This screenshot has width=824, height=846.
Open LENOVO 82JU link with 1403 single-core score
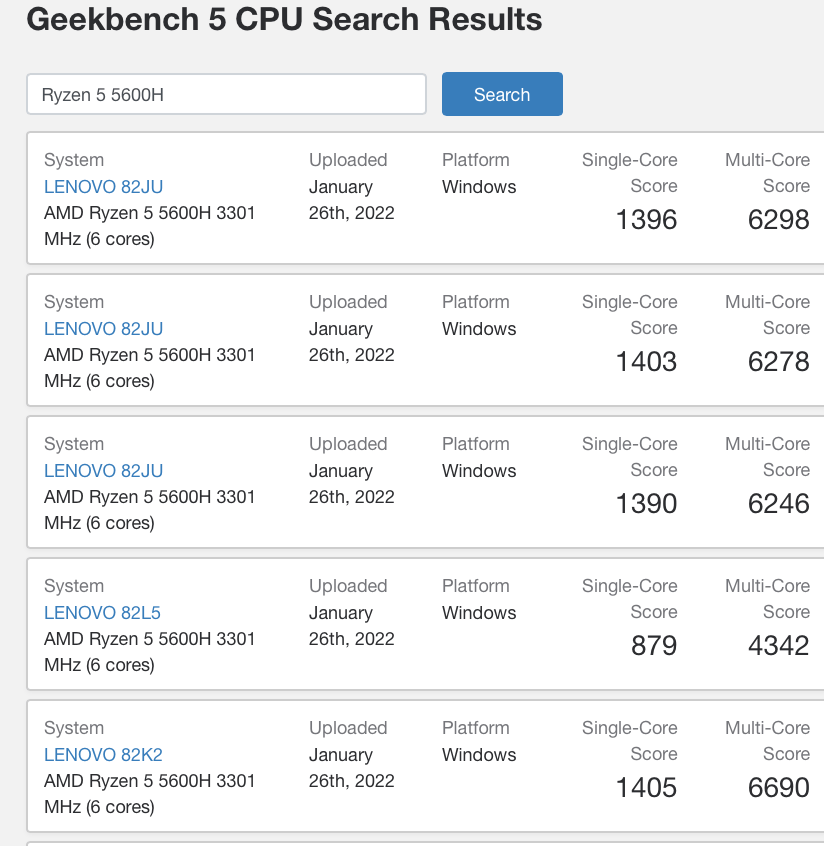click(x=104, y=329)
